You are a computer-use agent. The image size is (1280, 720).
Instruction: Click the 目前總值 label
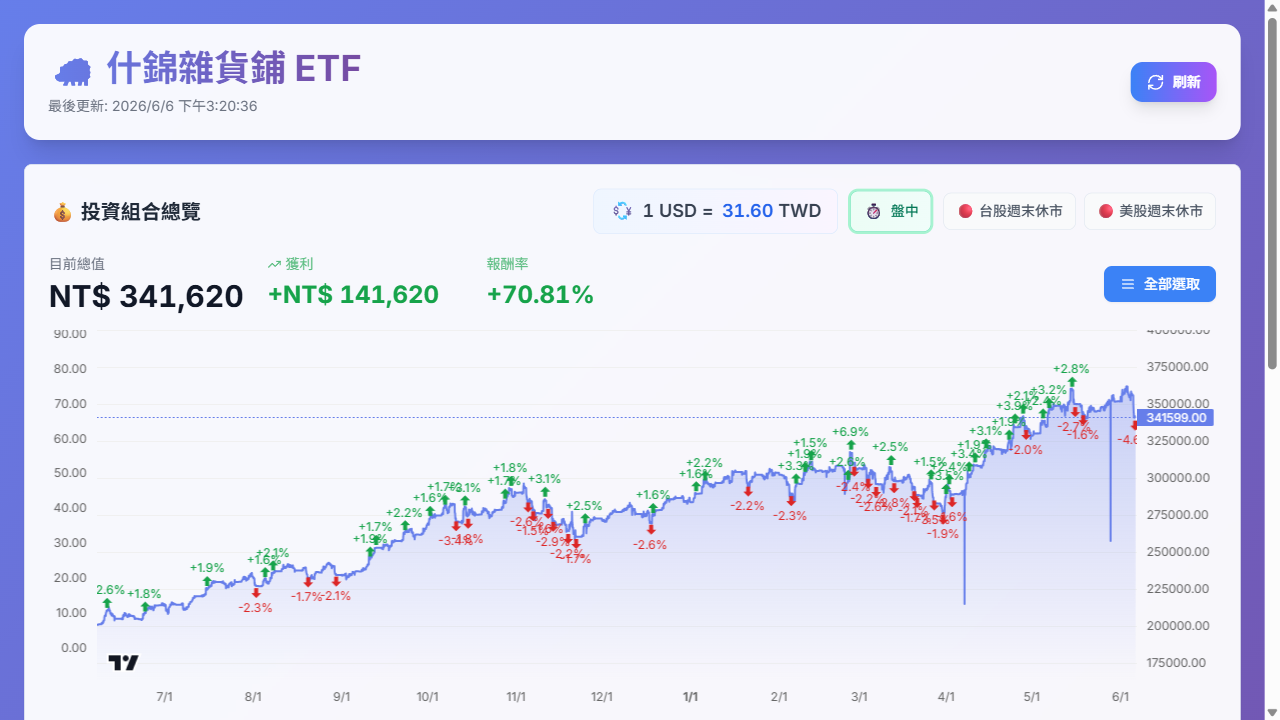[x=77, y=264]
